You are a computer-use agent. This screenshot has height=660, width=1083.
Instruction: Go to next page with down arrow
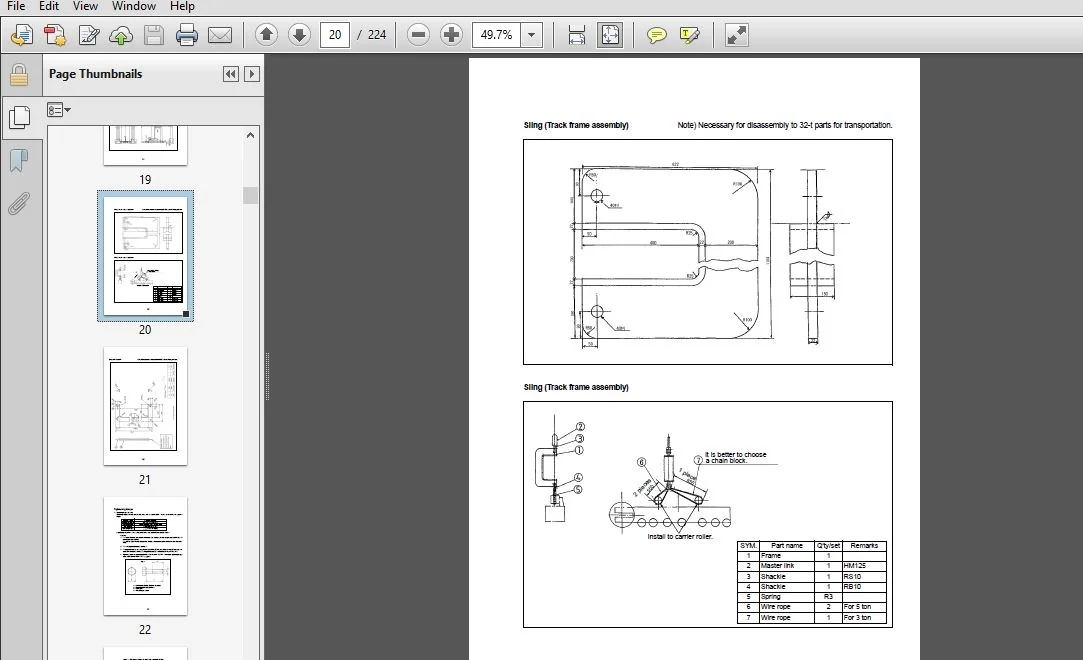pyautogui.click(x=299, y=35)
